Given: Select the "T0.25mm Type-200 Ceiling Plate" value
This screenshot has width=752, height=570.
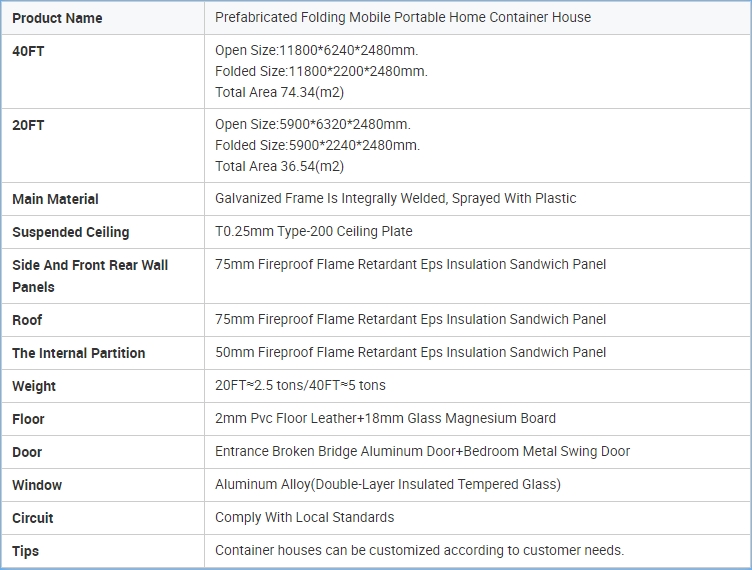Looking at the screenshot, I should (313, 231).
